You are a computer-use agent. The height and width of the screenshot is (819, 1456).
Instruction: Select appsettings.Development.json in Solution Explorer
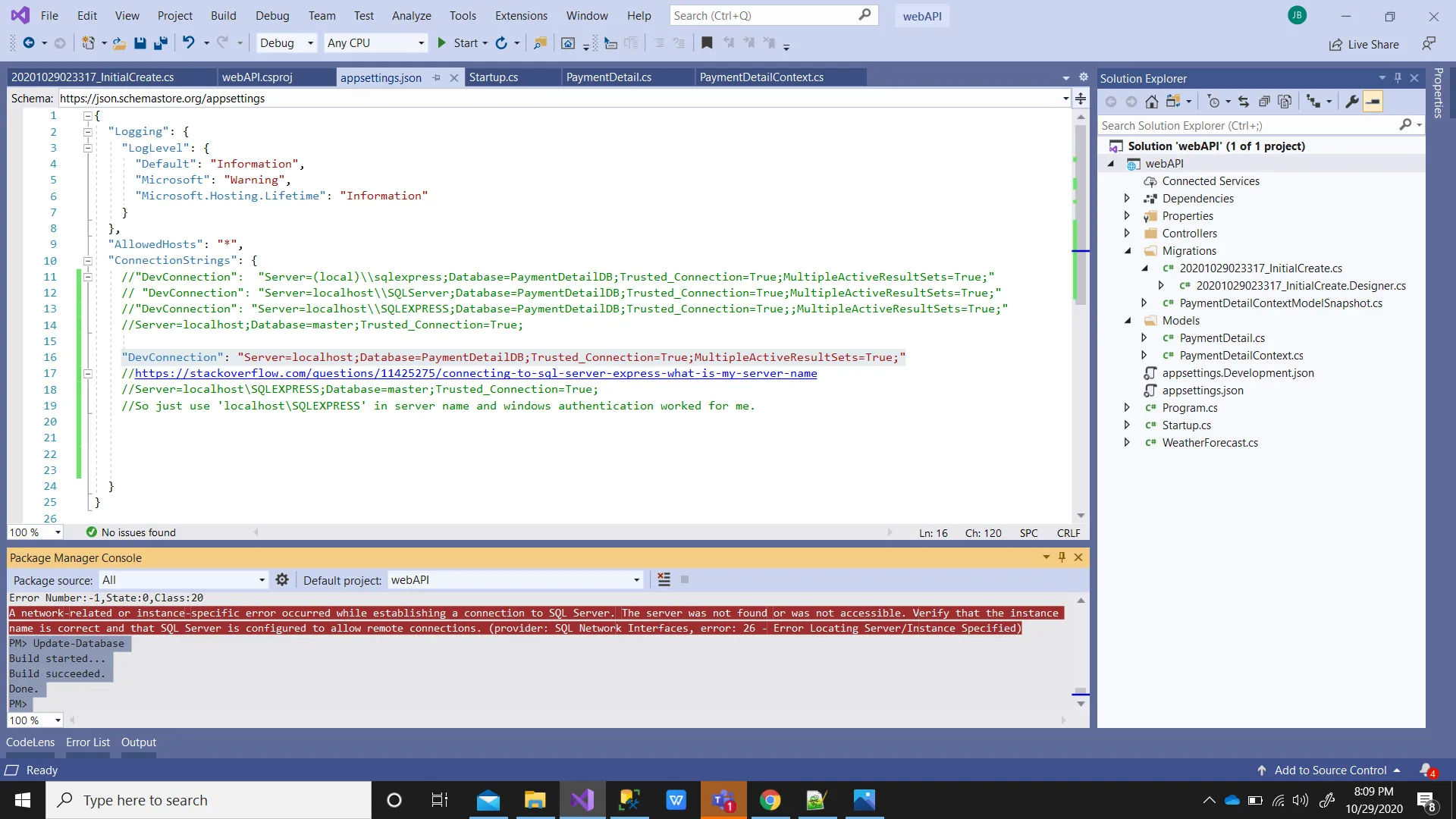(1238, 373)
